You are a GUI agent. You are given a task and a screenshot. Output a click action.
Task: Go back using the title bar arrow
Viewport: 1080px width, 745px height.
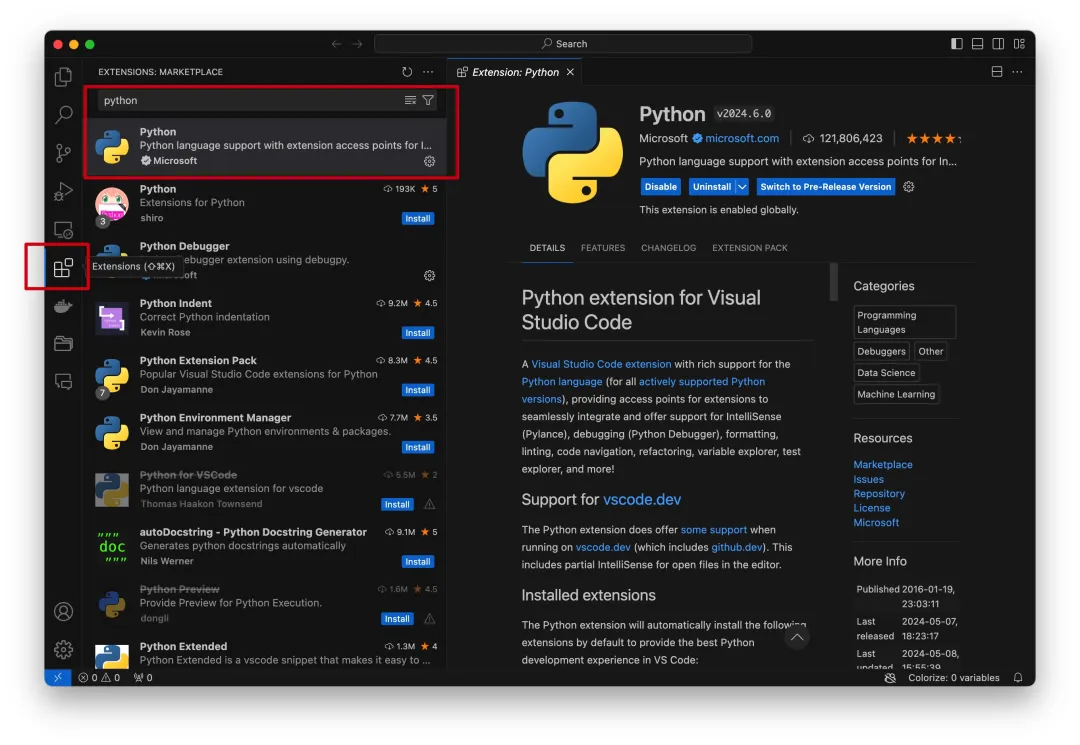point(336,44)
